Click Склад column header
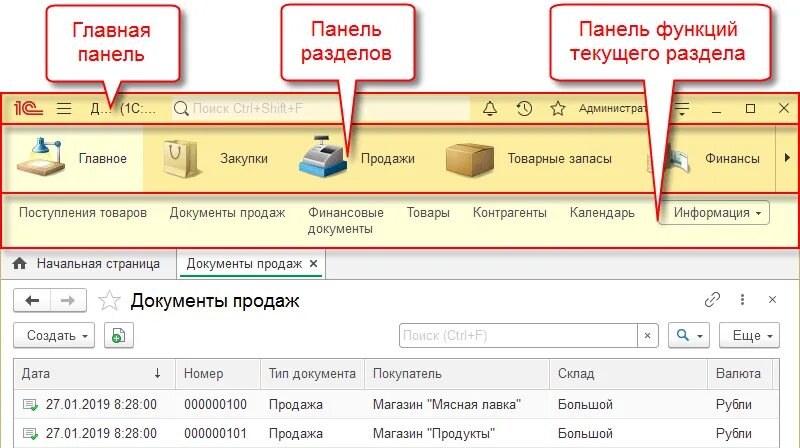Screen dimensions: 800x448 [629, 374]
